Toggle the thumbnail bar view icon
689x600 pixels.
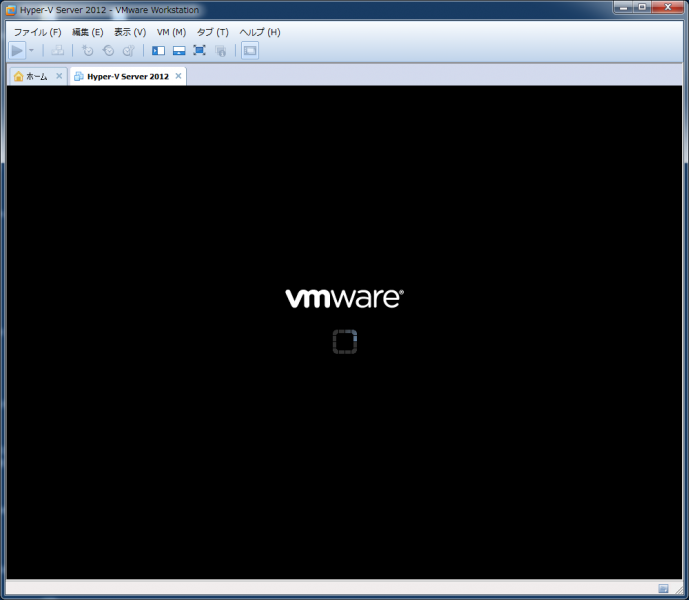(179, 51)
